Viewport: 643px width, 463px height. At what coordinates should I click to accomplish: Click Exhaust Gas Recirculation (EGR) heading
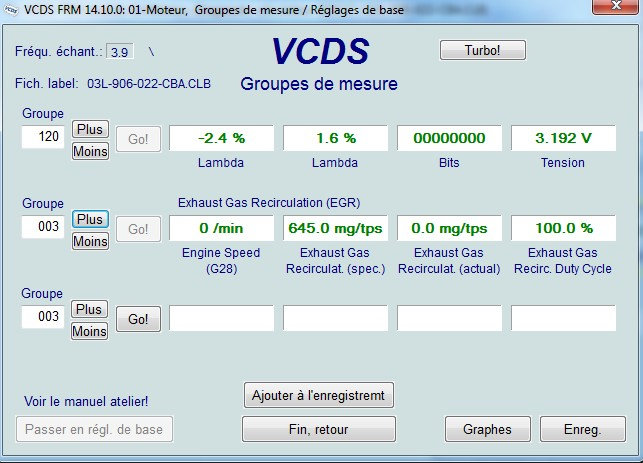click(269, 203)
